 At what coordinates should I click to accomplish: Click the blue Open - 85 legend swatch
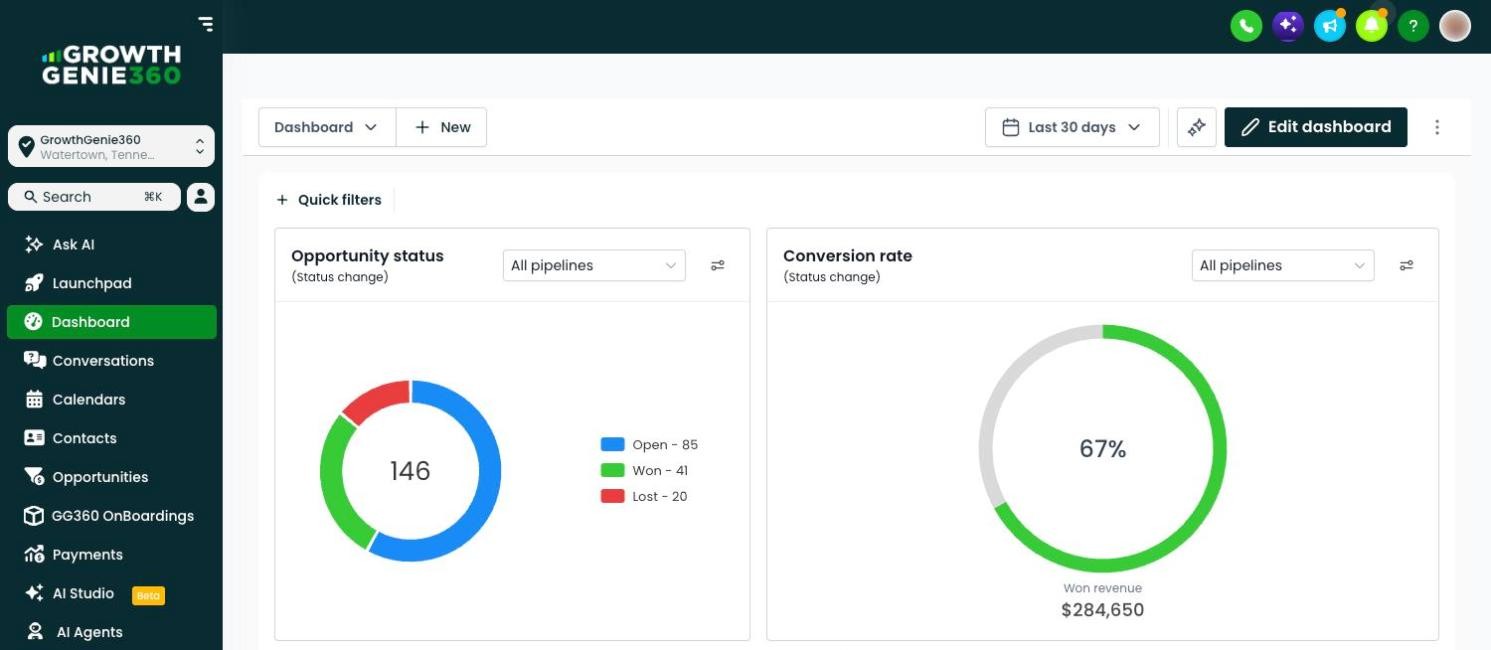[x=613, y=445]
